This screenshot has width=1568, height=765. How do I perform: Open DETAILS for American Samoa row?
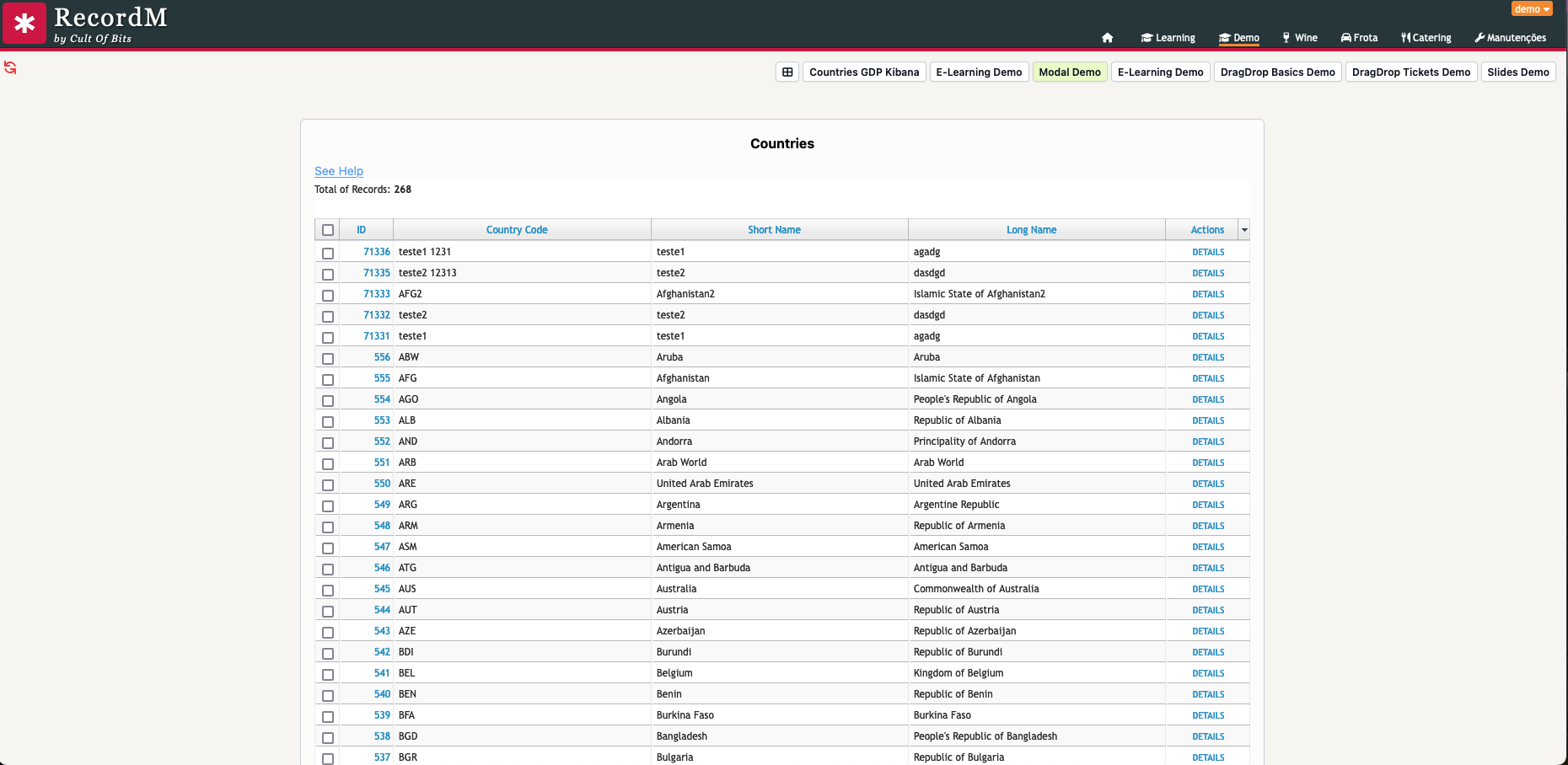pos(1208,547)
